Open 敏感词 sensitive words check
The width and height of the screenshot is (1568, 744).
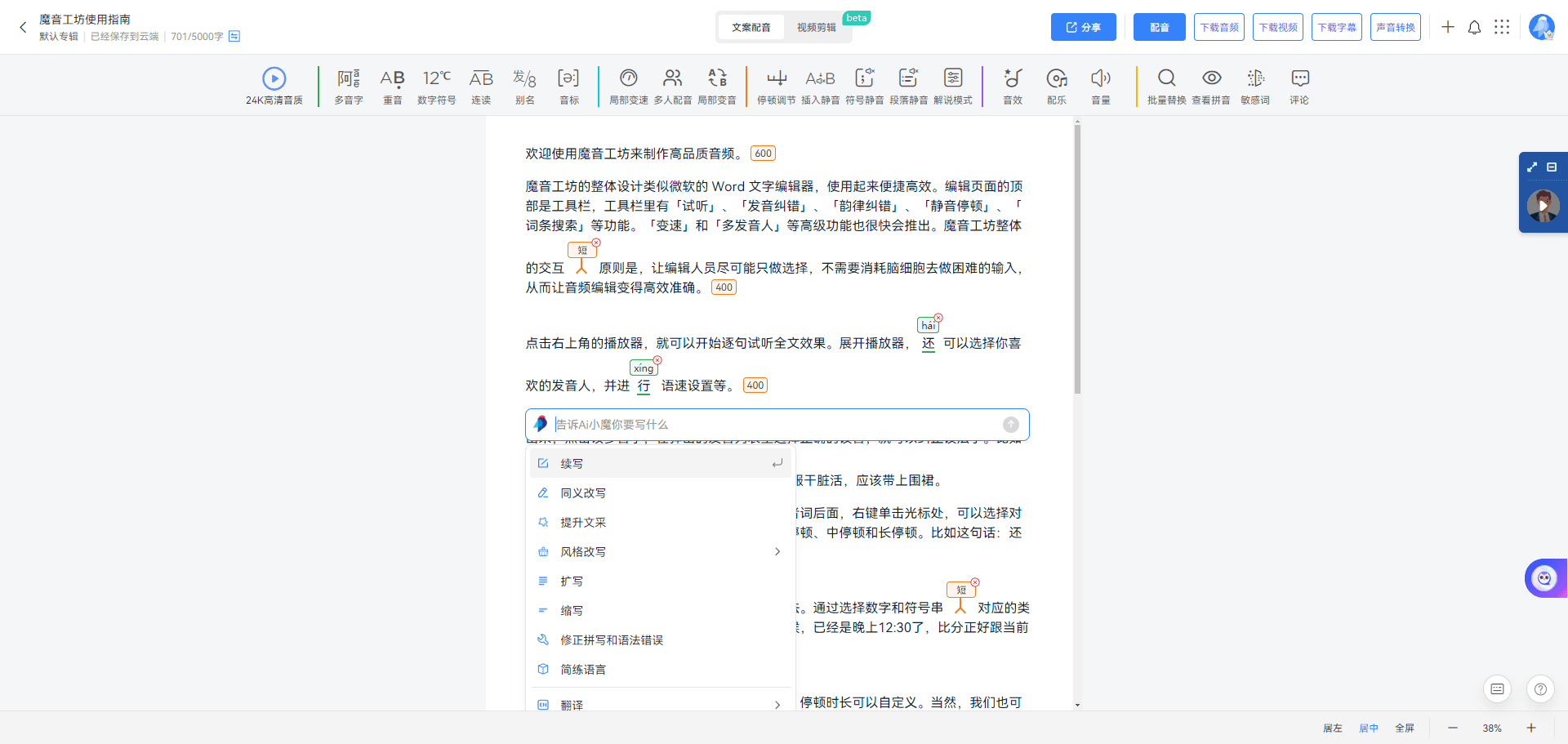click(1255, 87)
